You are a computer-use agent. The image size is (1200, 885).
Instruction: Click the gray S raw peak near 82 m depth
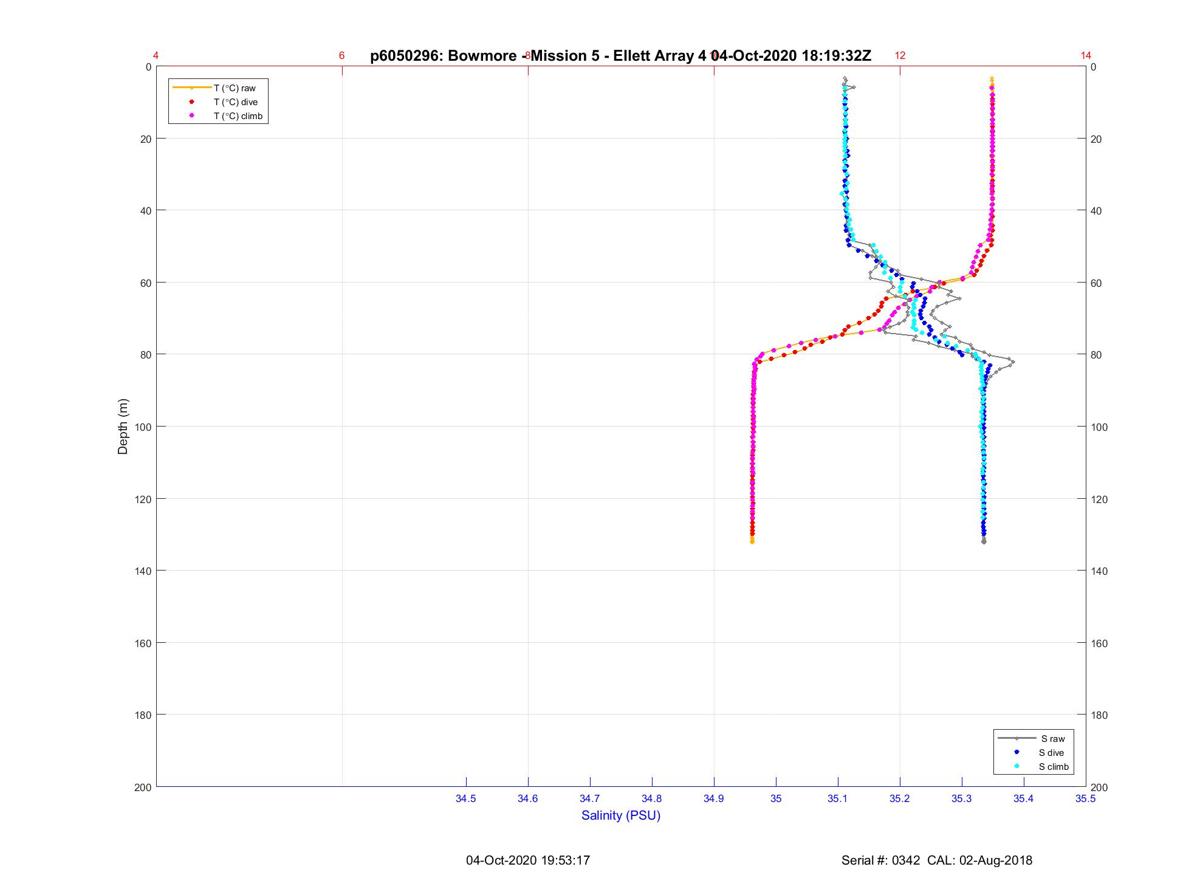1012,361
